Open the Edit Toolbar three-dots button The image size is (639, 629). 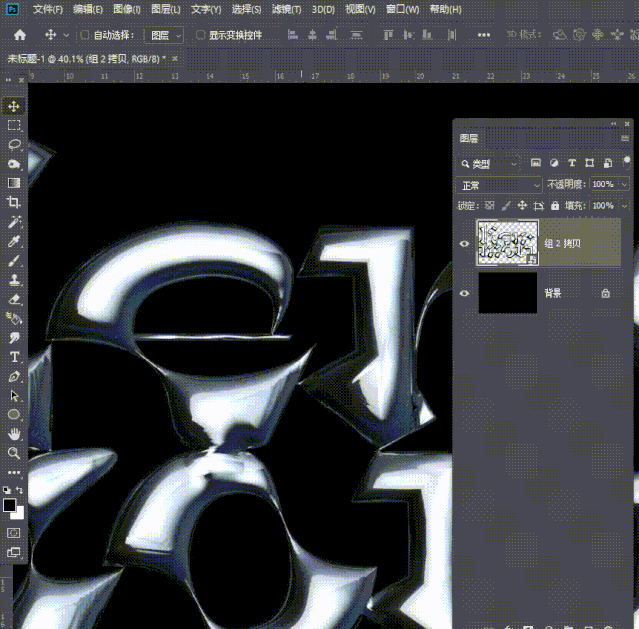click(x=14, y=472)
